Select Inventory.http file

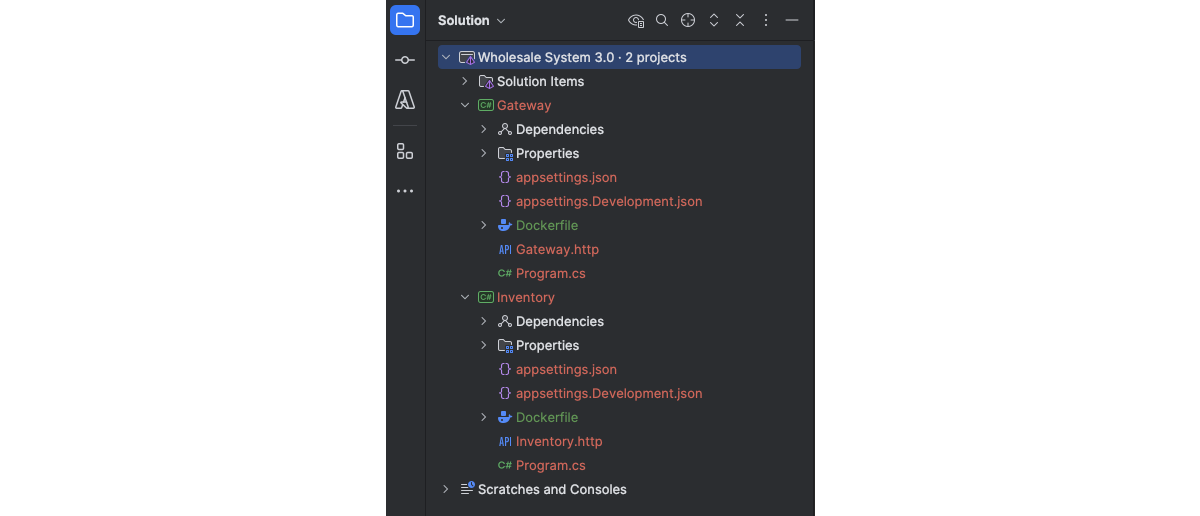559,441
